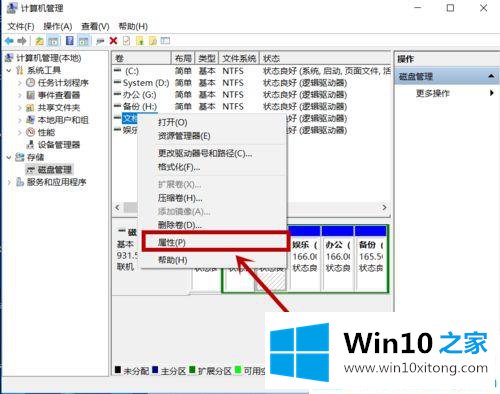This screenshot has height=394, width=500.
Task: Open the 文件(F) menu
Action: 21,26
